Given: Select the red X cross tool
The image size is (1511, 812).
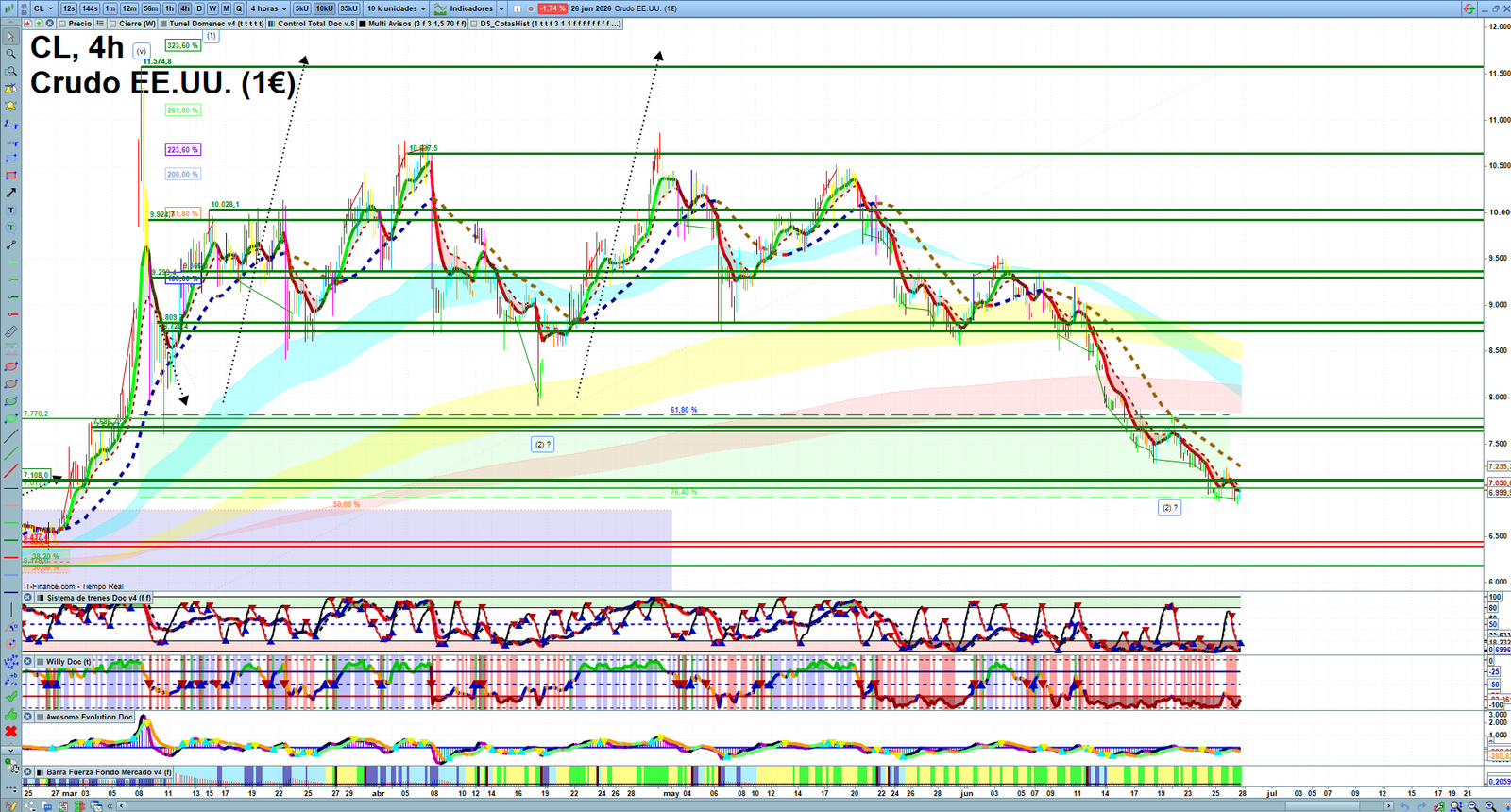Looking at the screenshot, I should coord(11,732).
